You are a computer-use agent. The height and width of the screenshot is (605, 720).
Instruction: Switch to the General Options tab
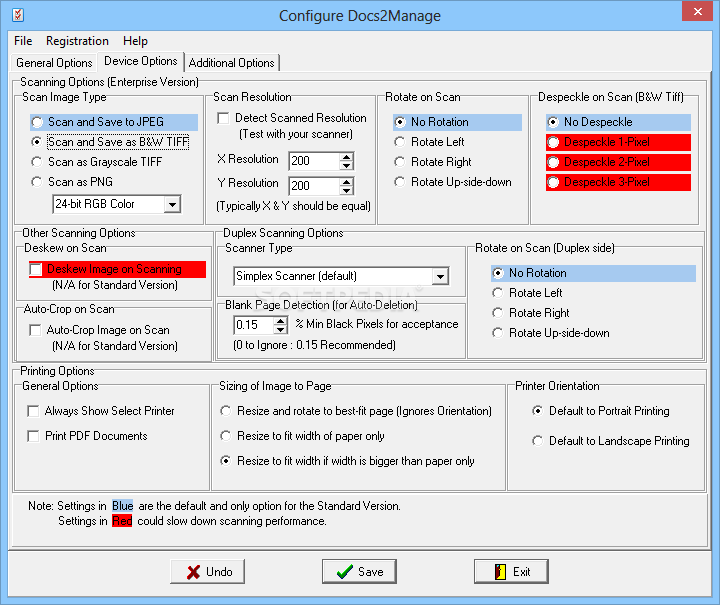coord(54,63)
